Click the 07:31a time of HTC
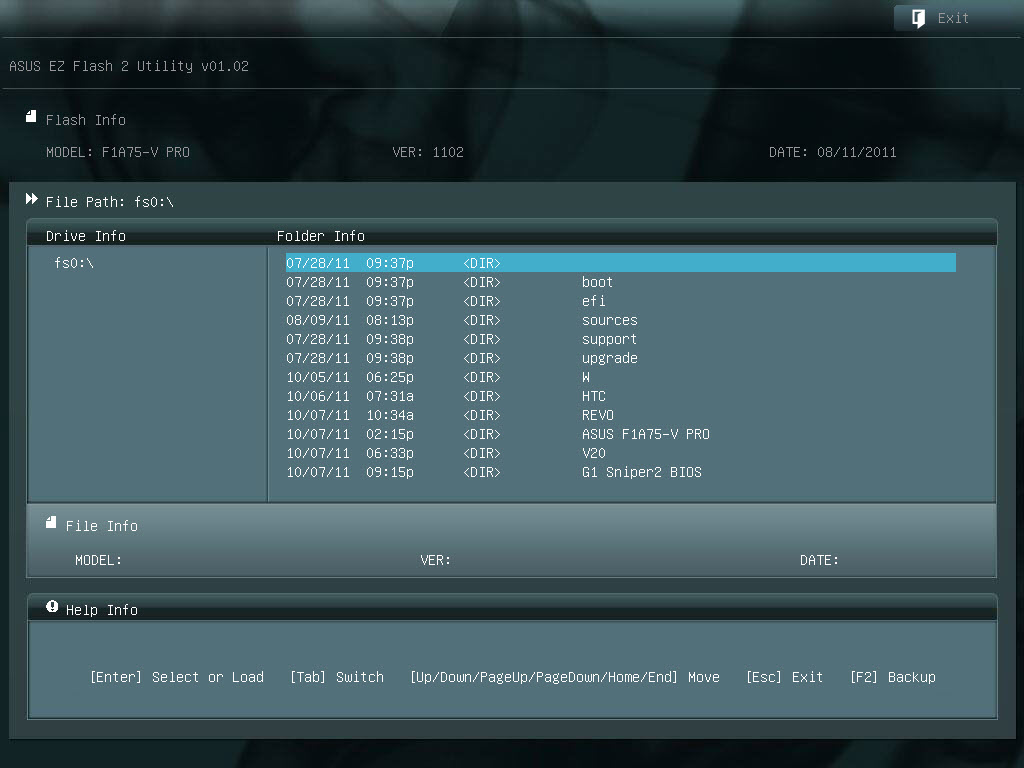The image size is (1024, 768). (390, 396)
